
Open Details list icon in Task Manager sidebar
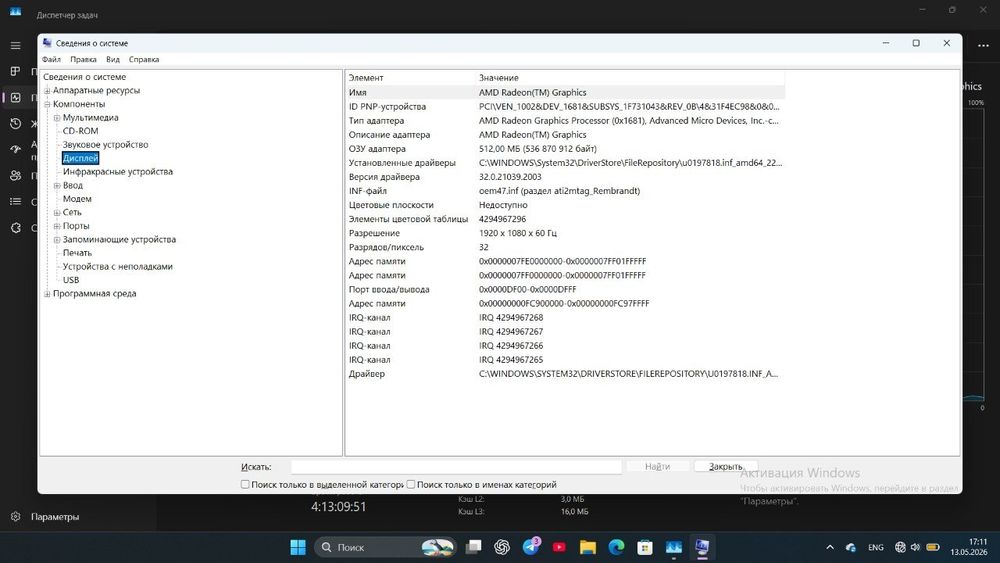(15, 201)
